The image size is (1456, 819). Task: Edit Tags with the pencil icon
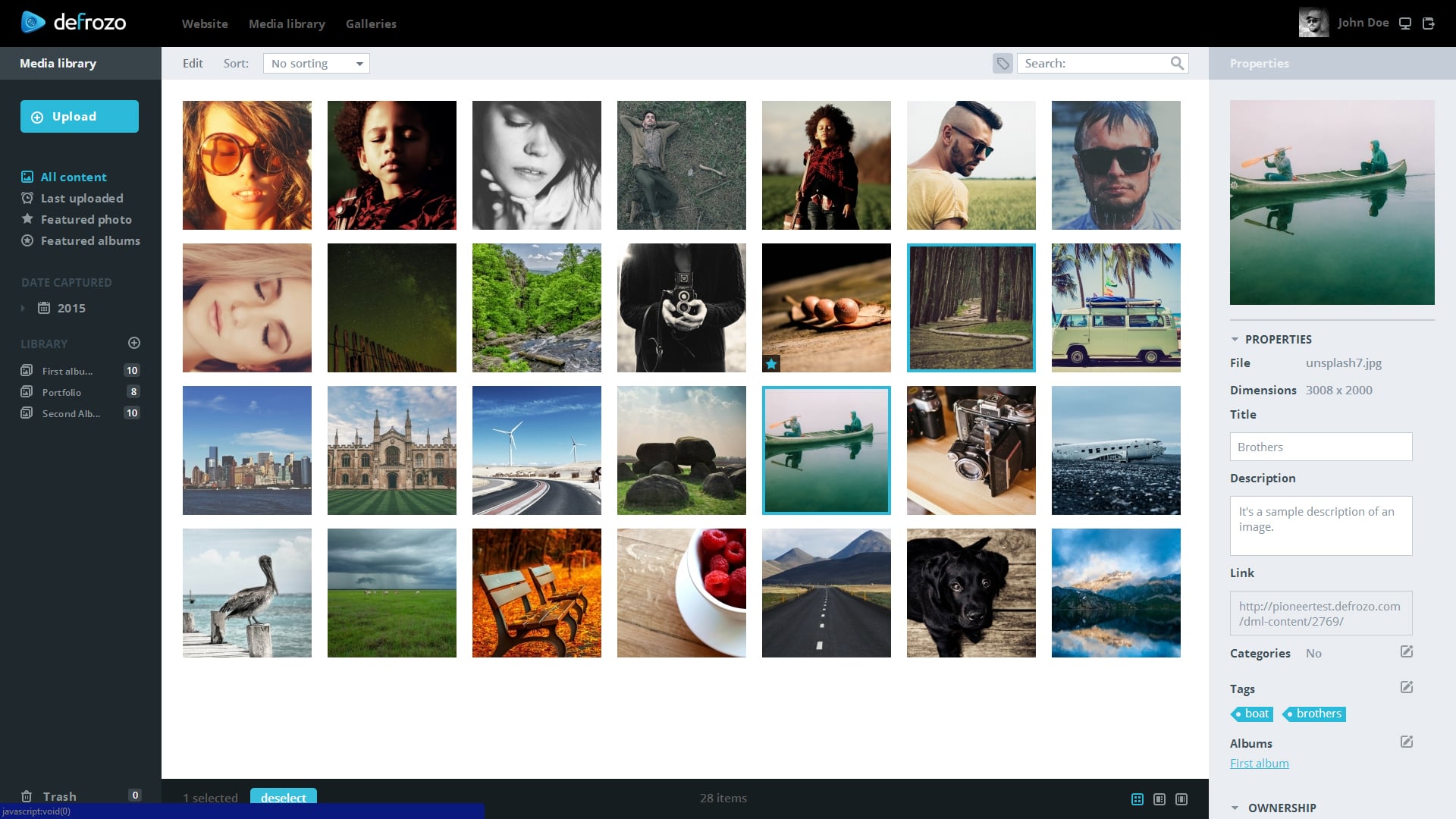[x=1407, y=688]
